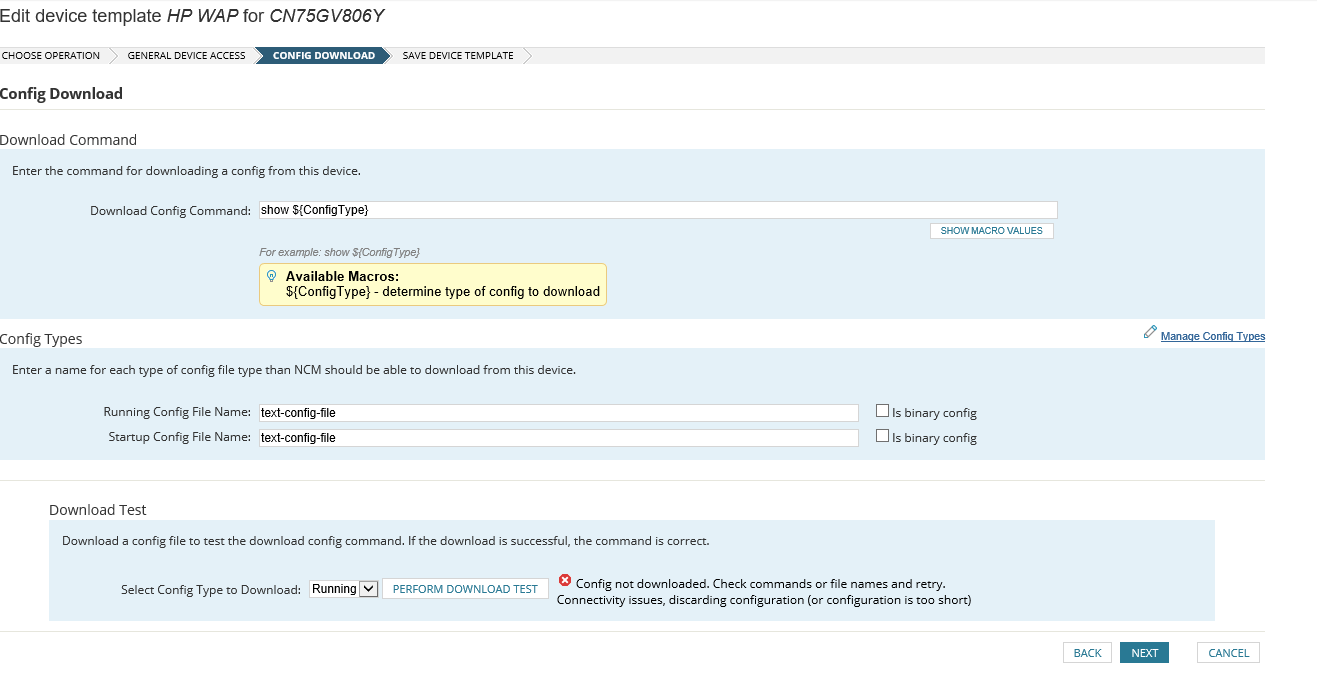Jump to Save Device Template step
This screenshot has width=1317, height=673.
pos(458,56)
